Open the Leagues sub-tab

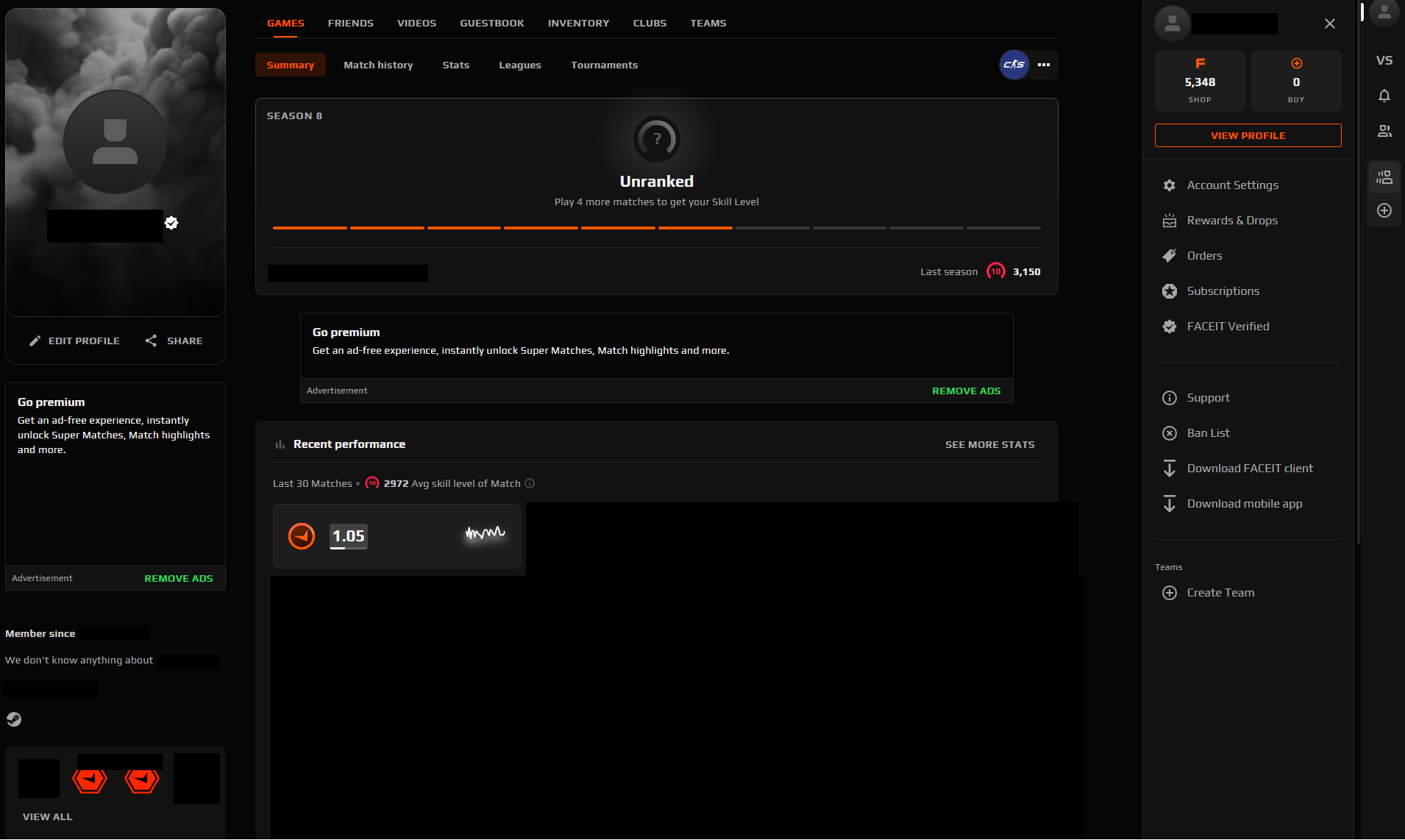tap(520, 65)
